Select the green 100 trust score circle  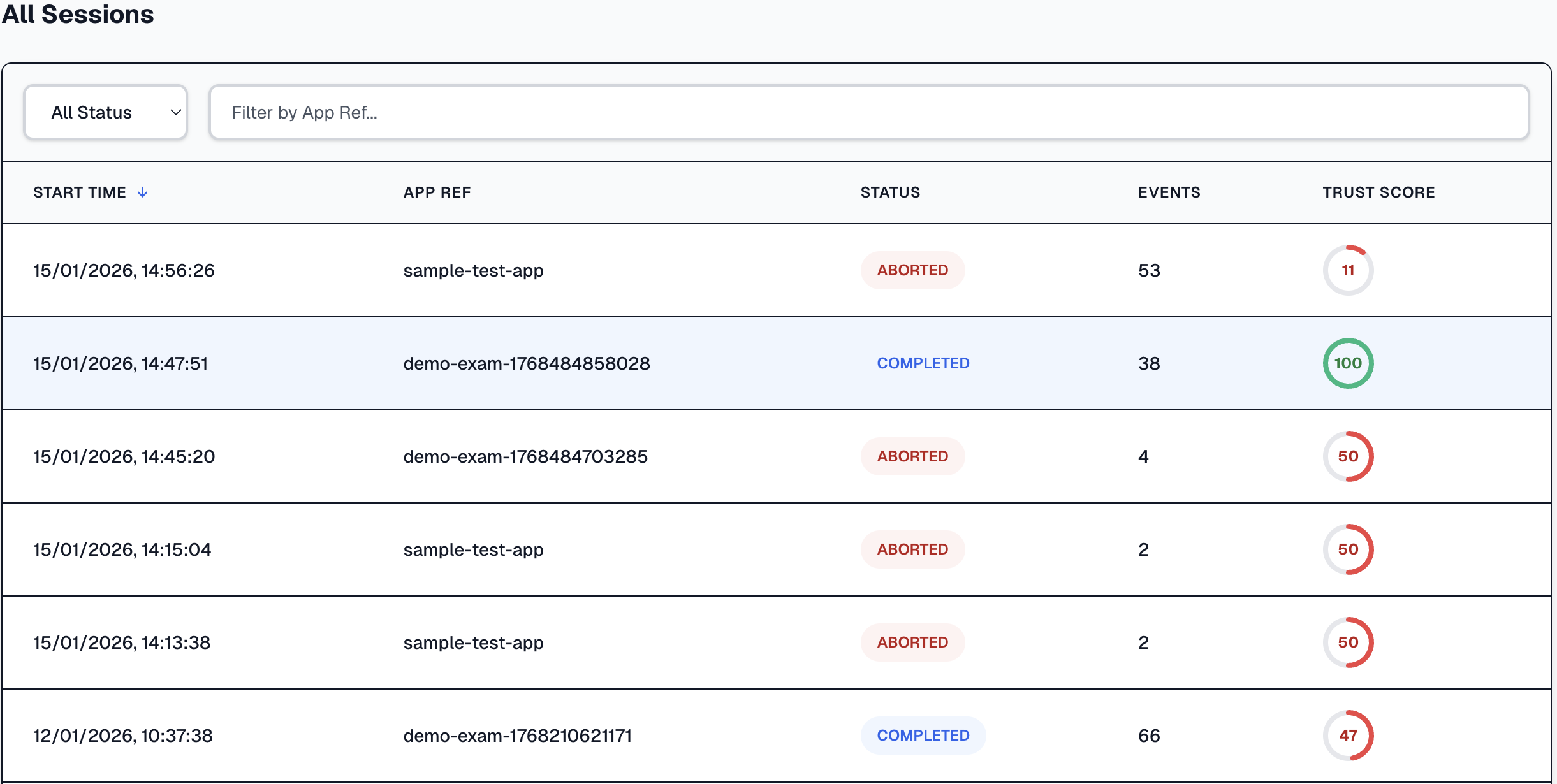click(x=1349, y=363)
